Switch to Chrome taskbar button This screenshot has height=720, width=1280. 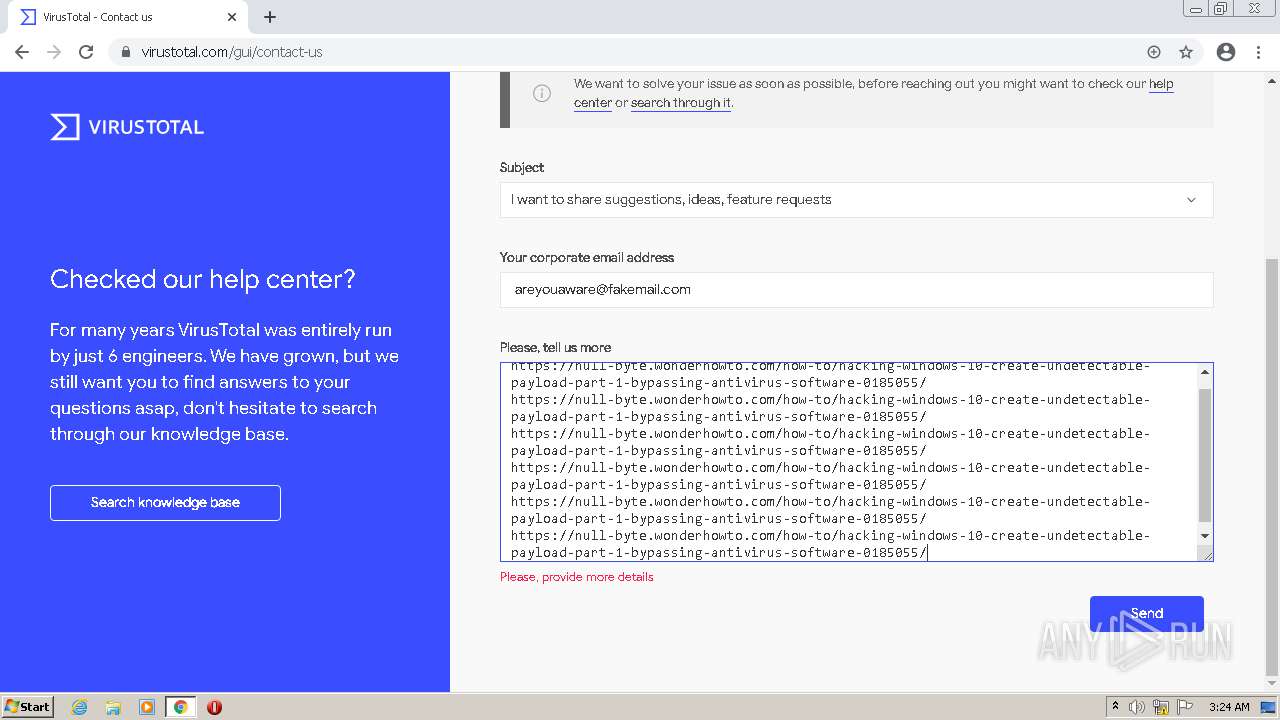point(181,707)
